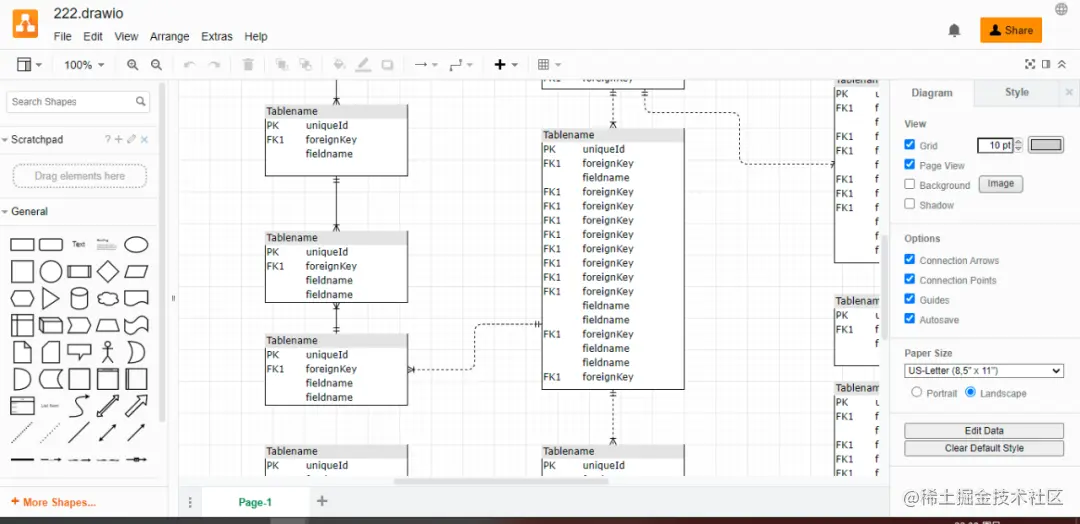Click the search magnifier in Search Shapes
Viewport: 1080px width, 524px height.
click(141, 101)
